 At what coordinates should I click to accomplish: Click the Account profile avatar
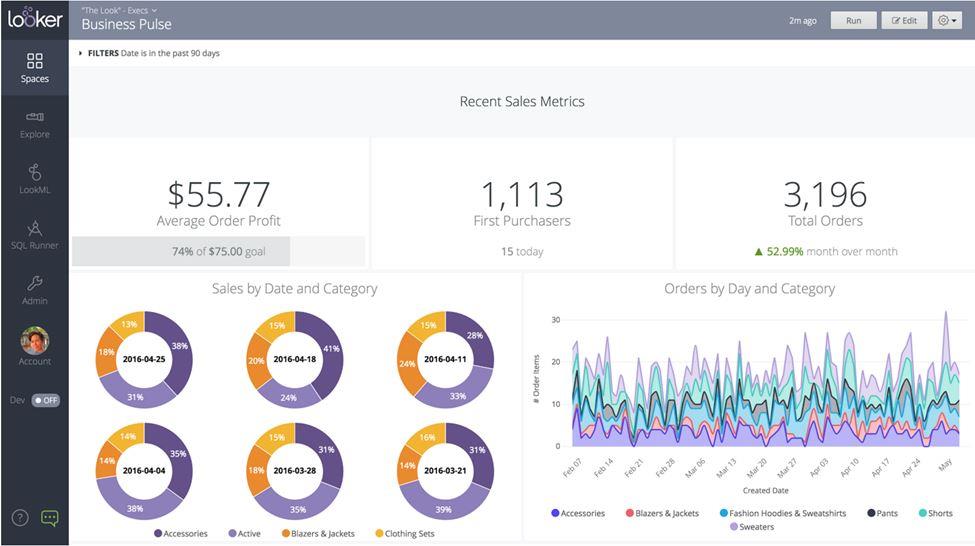(x=34, y=341)
